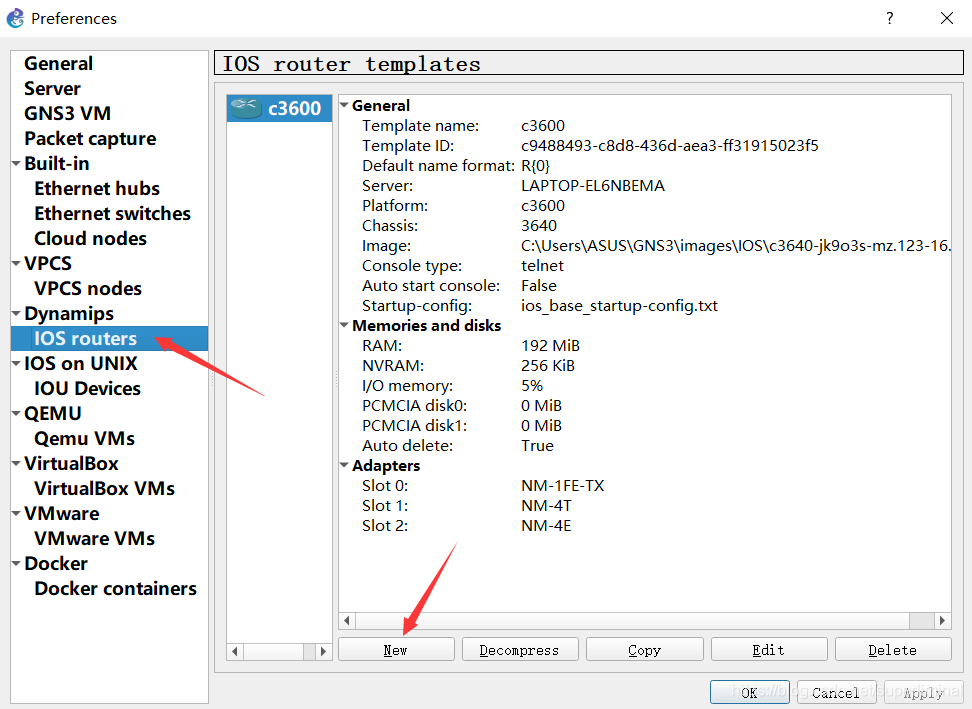Click template list scroll left arrow
The image size is (972, 709).
point(235,651)
